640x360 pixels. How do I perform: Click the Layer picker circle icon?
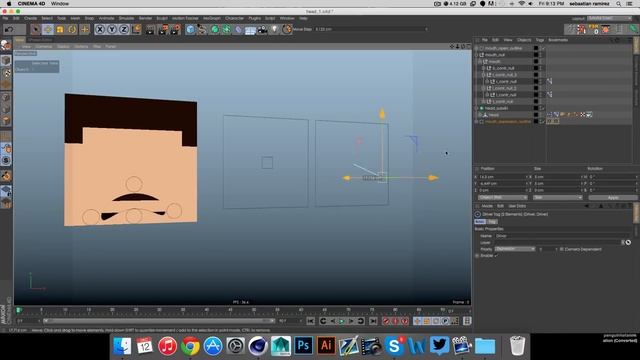click(628, 242)
